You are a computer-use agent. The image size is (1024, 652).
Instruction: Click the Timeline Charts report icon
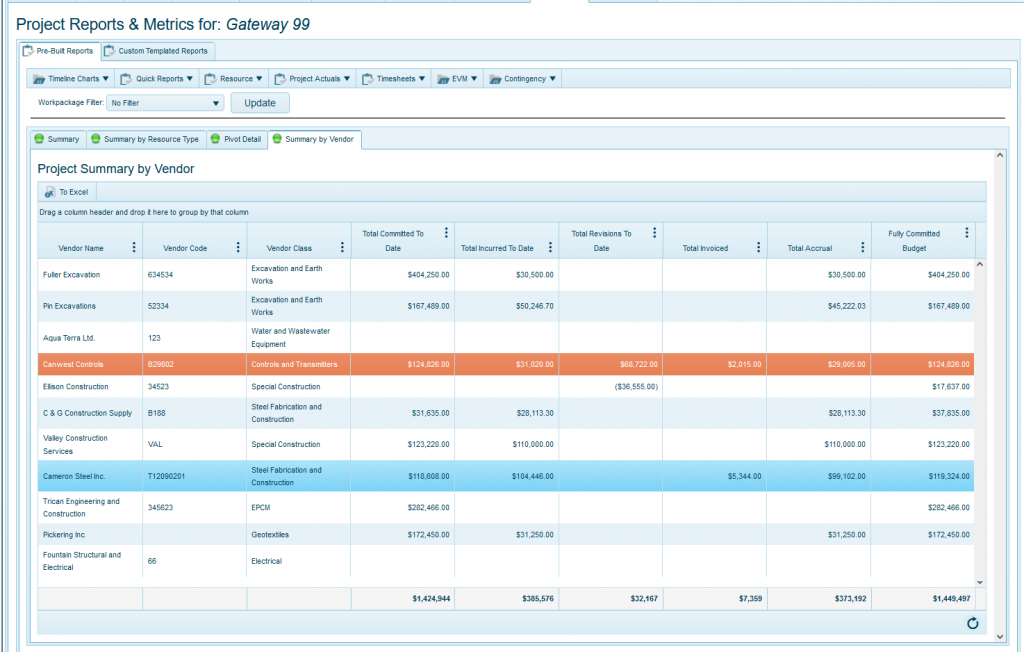38,78
